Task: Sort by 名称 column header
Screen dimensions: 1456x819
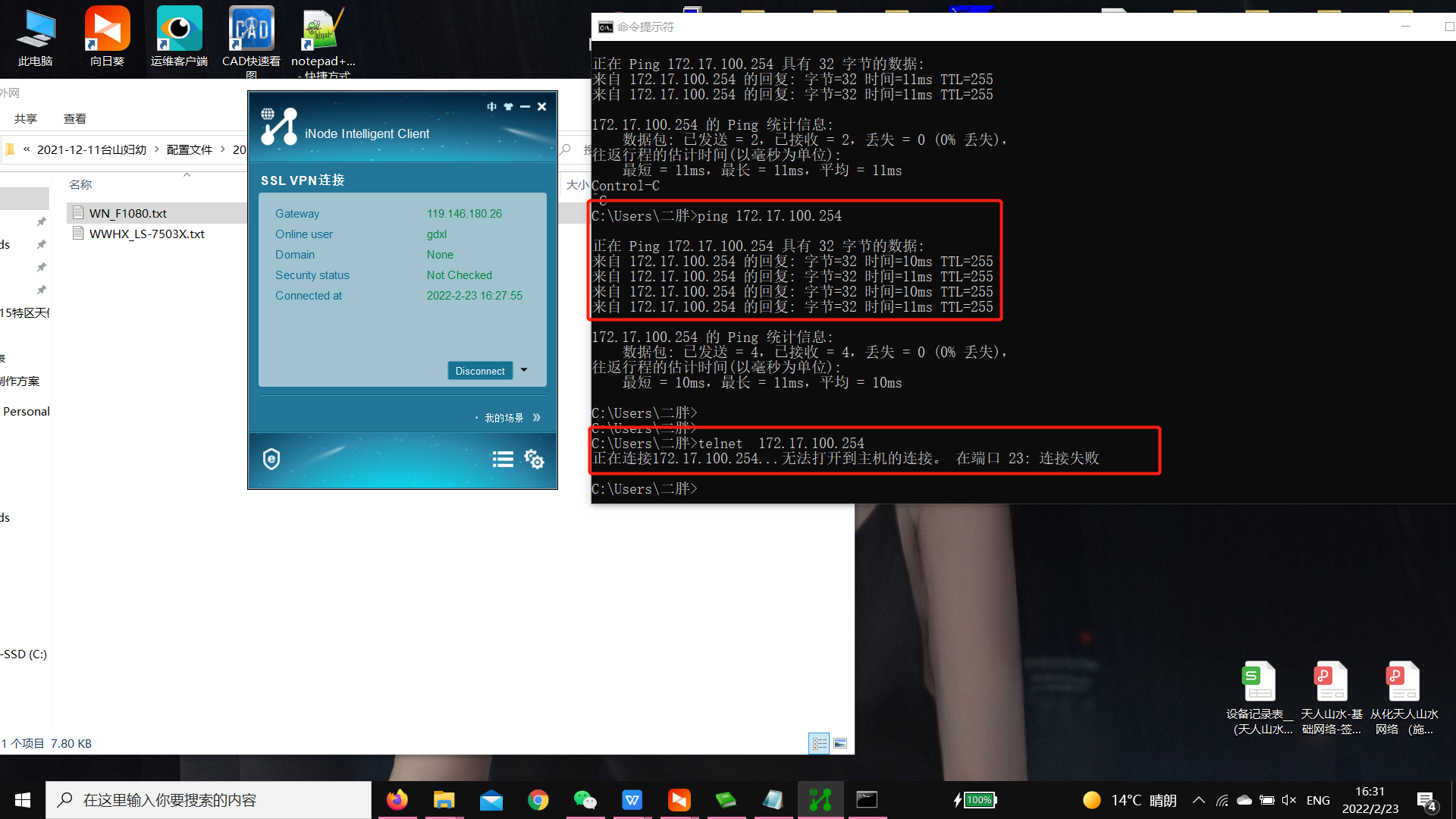Action: (x=80, y=184)
